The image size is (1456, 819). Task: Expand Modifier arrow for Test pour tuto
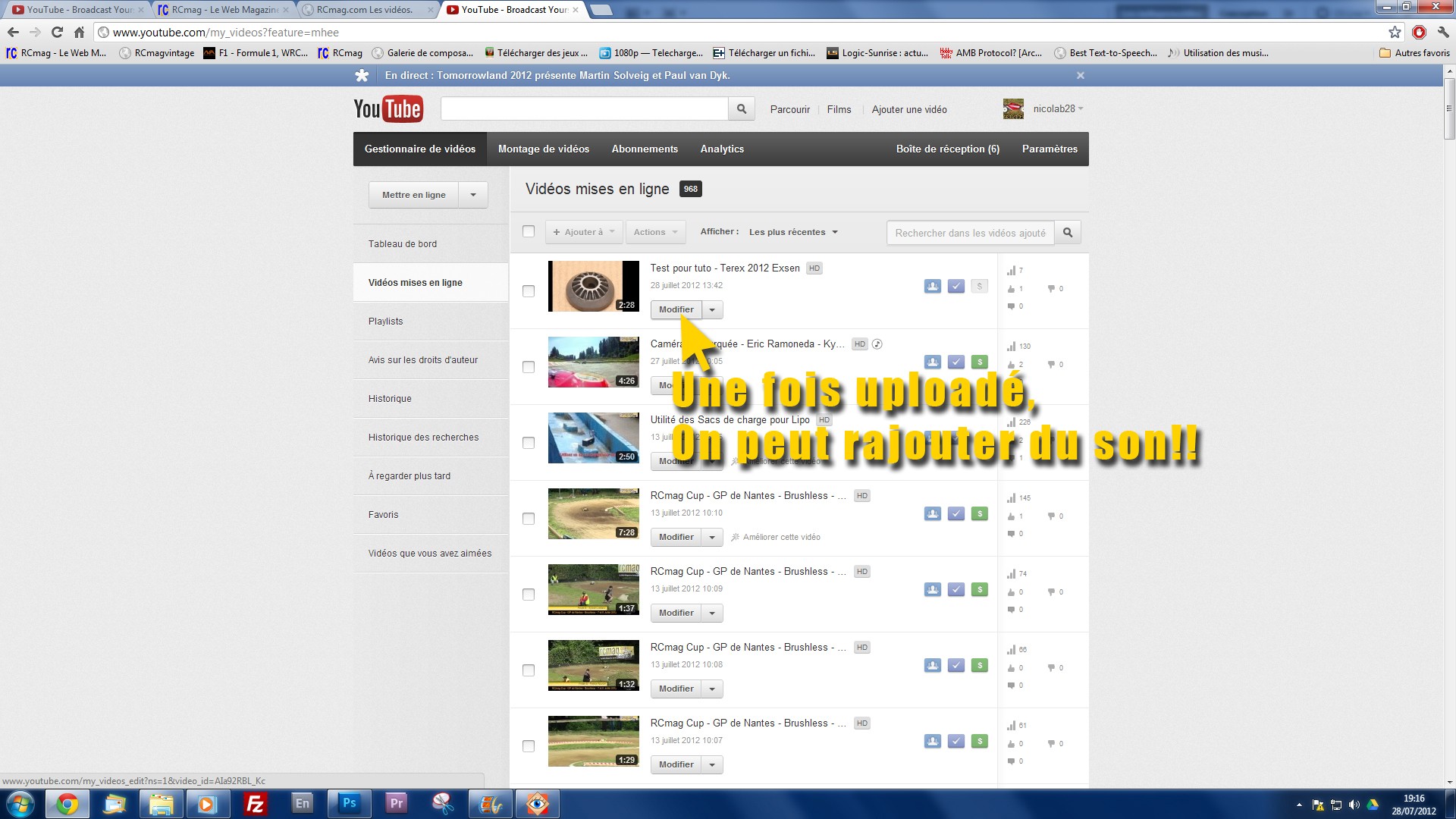click(712, 309)
